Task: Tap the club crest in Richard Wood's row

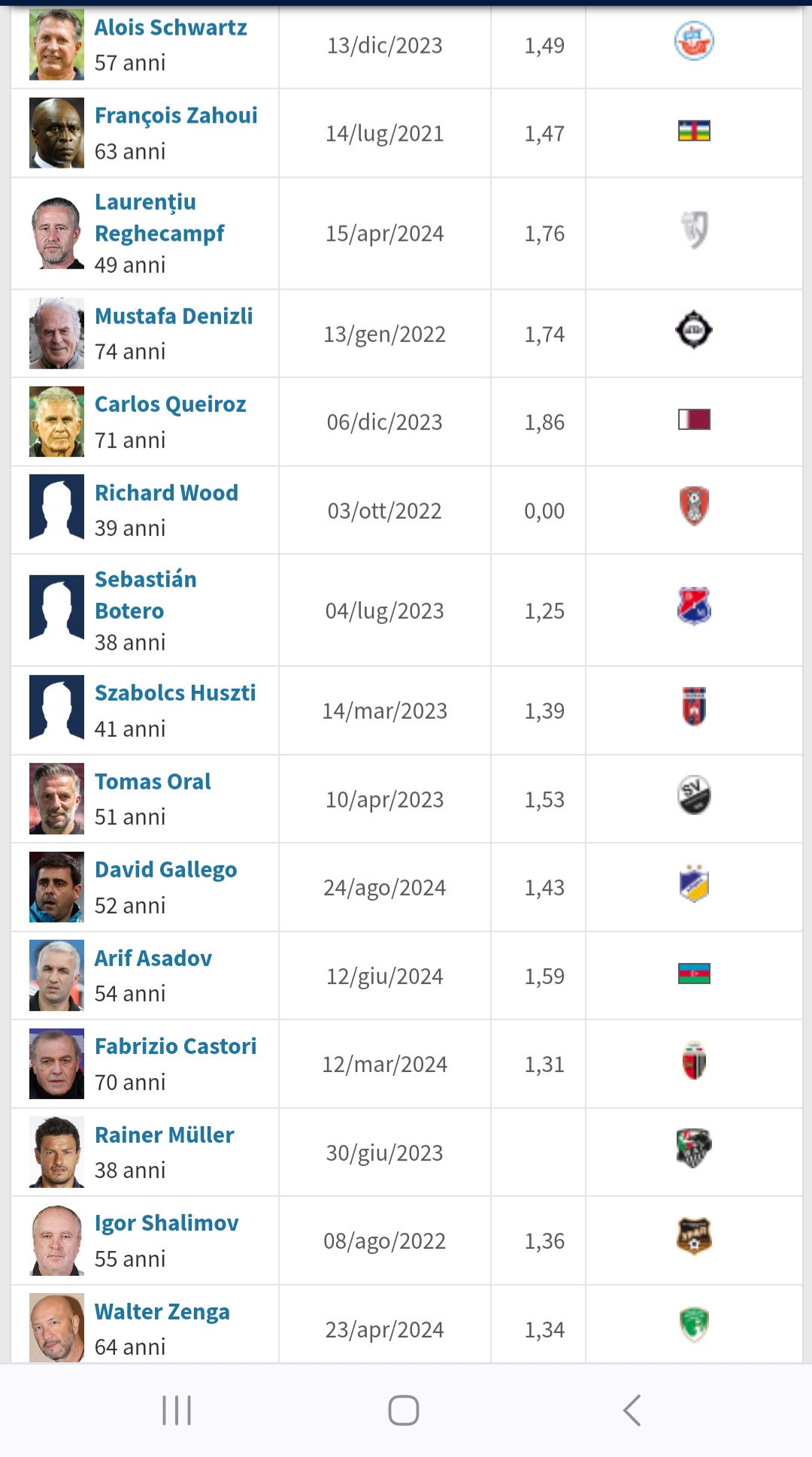Action: (x=694, y=506)
